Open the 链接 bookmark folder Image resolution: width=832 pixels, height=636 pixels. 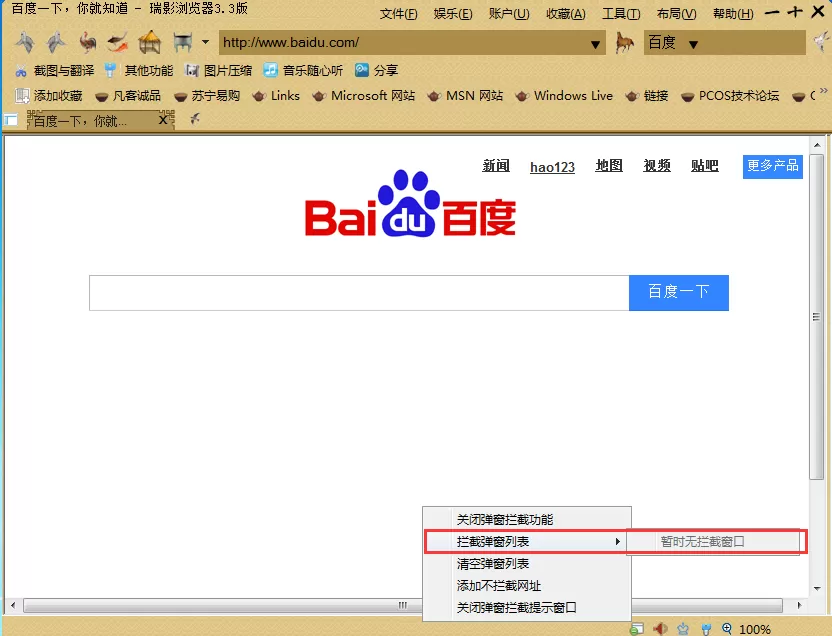(x=647, y=95)
